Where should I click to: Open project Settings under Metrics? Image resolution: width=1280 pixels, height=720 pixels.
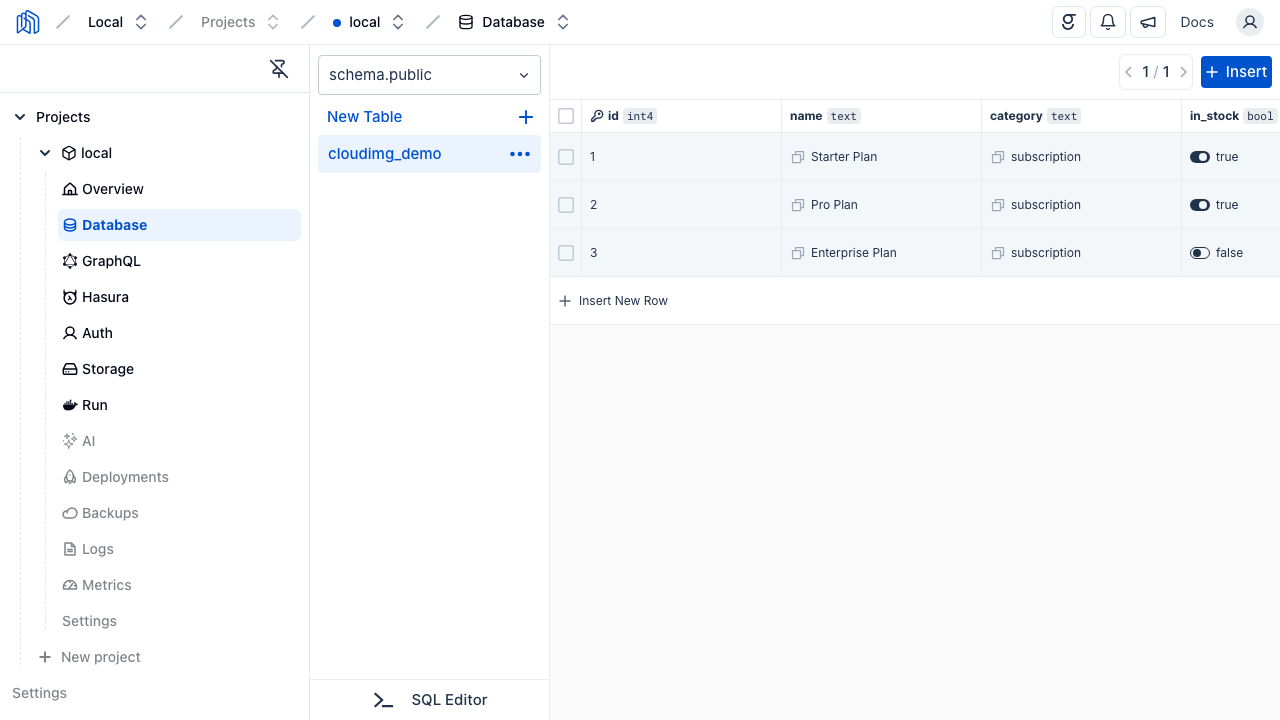tap(180, 621)
